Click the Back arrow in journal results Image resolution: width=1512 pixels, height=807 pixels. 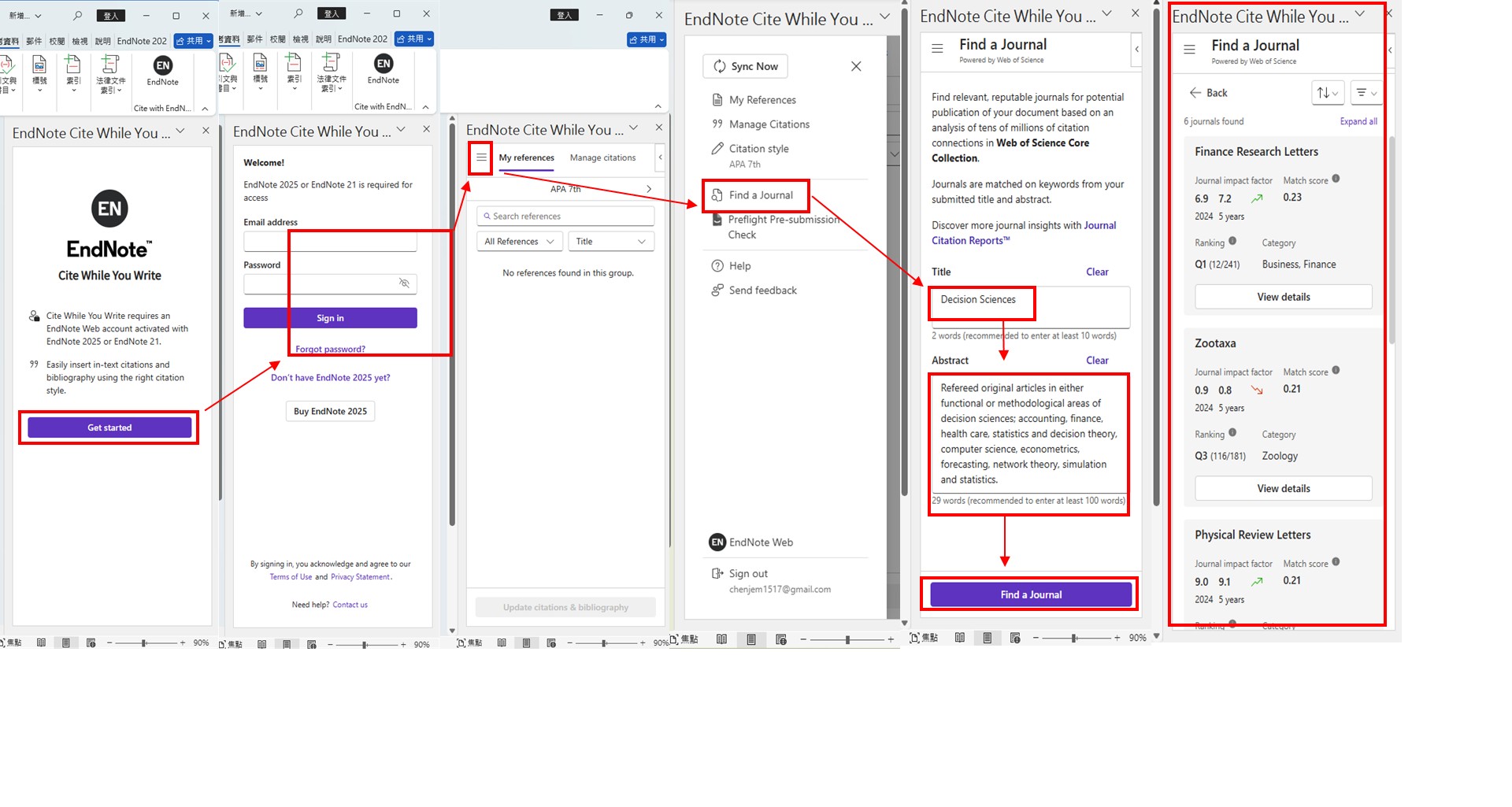pos(1195,93)
